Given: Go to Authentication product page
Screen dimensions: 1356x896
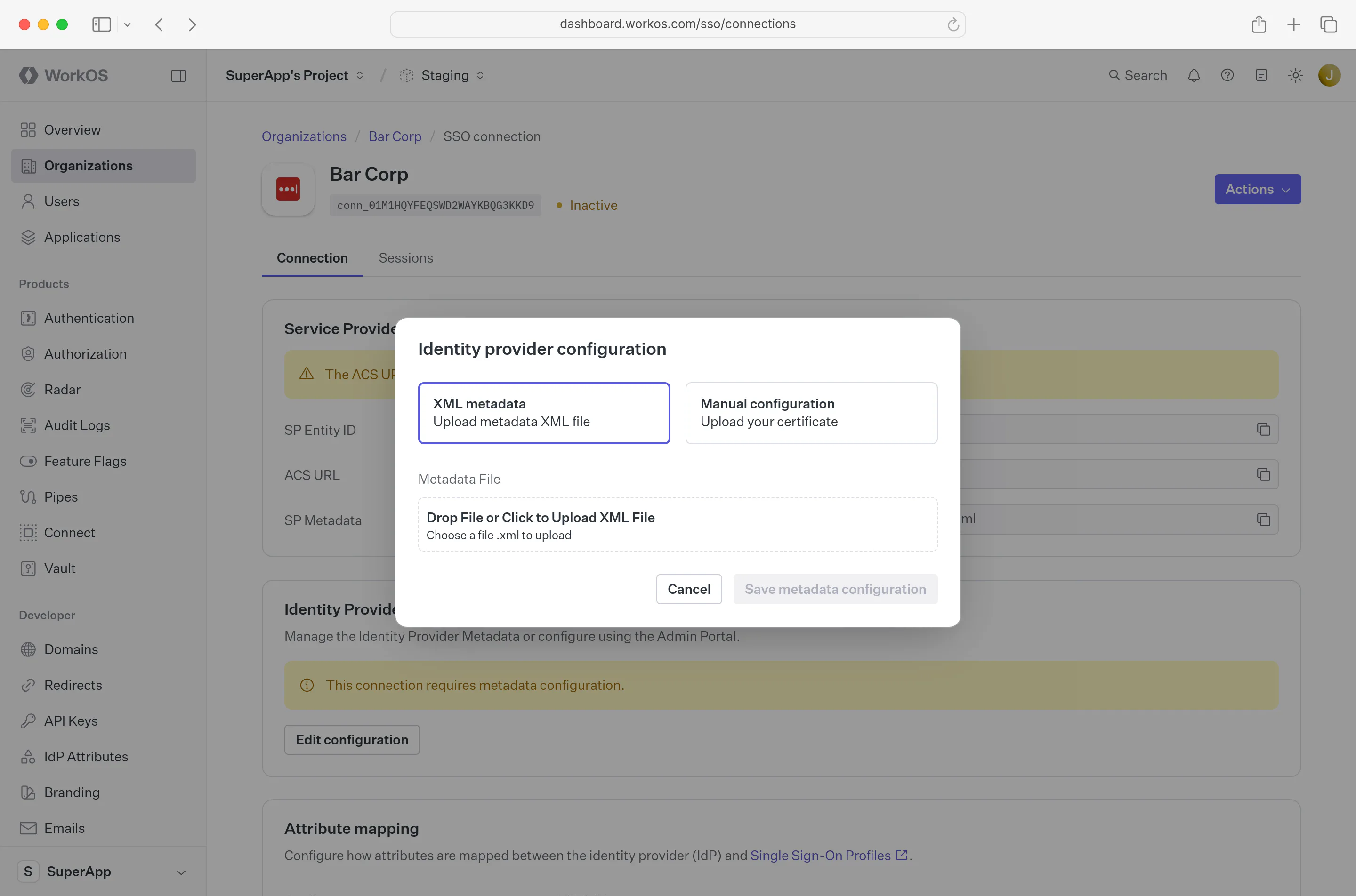Looking at the screenshot, I should pyautogui.click(x=104, y=318).
